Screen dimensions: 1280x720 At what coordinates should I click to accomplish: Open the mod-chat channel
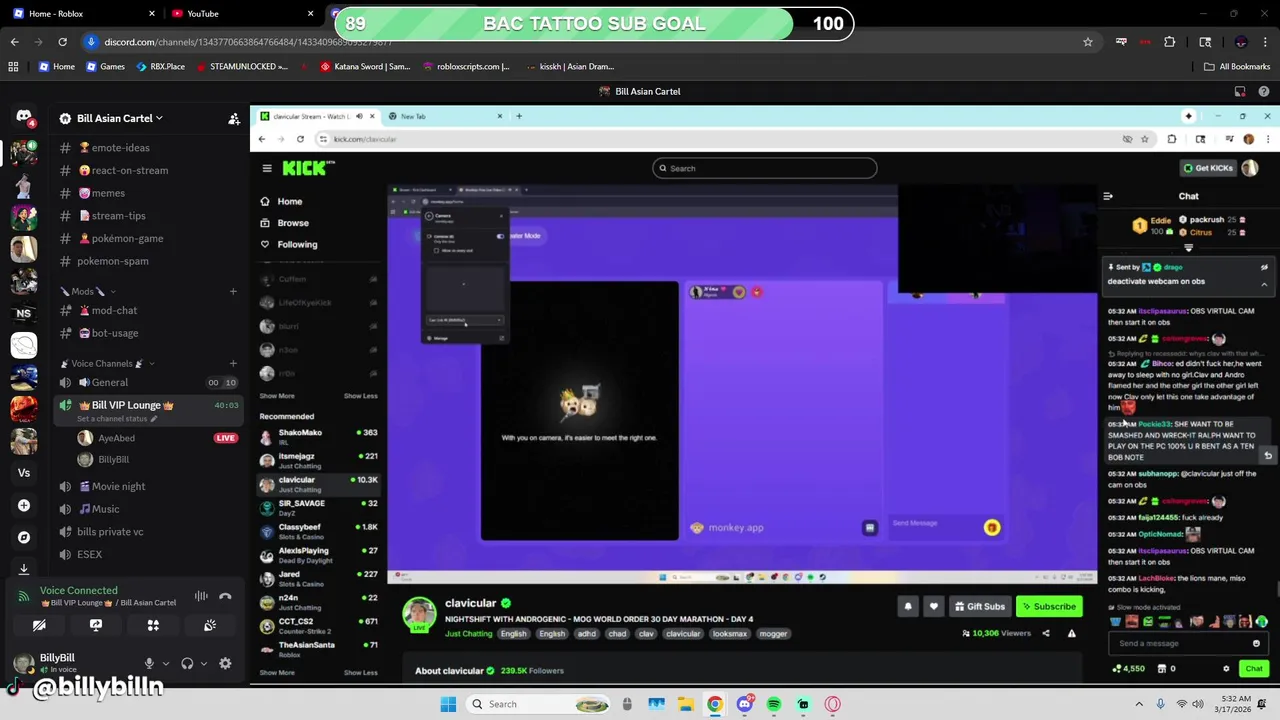150,310
